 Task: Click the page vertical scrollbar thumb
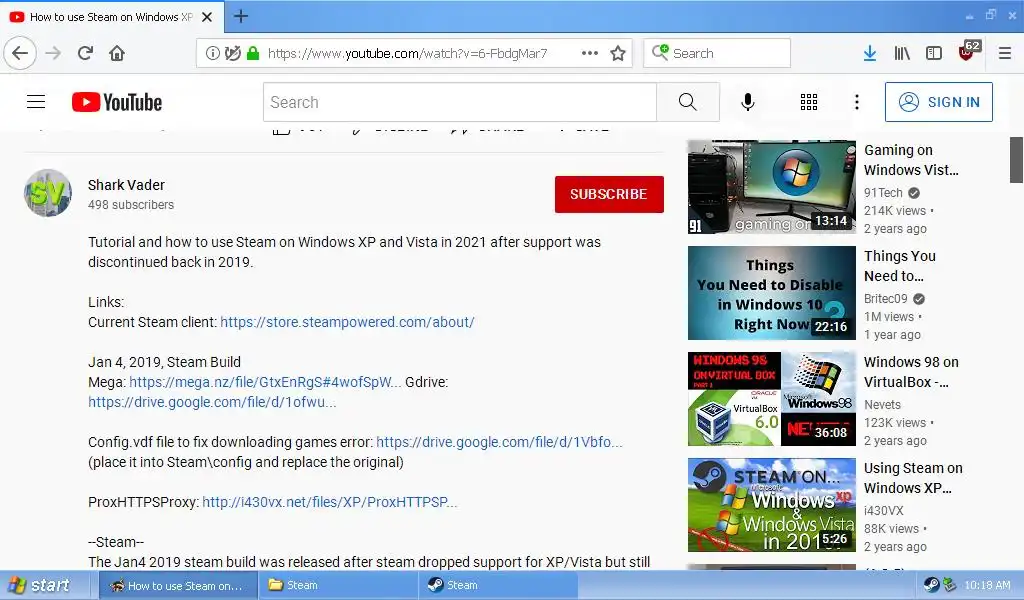pyautogui.click(x=1016, y=160)
